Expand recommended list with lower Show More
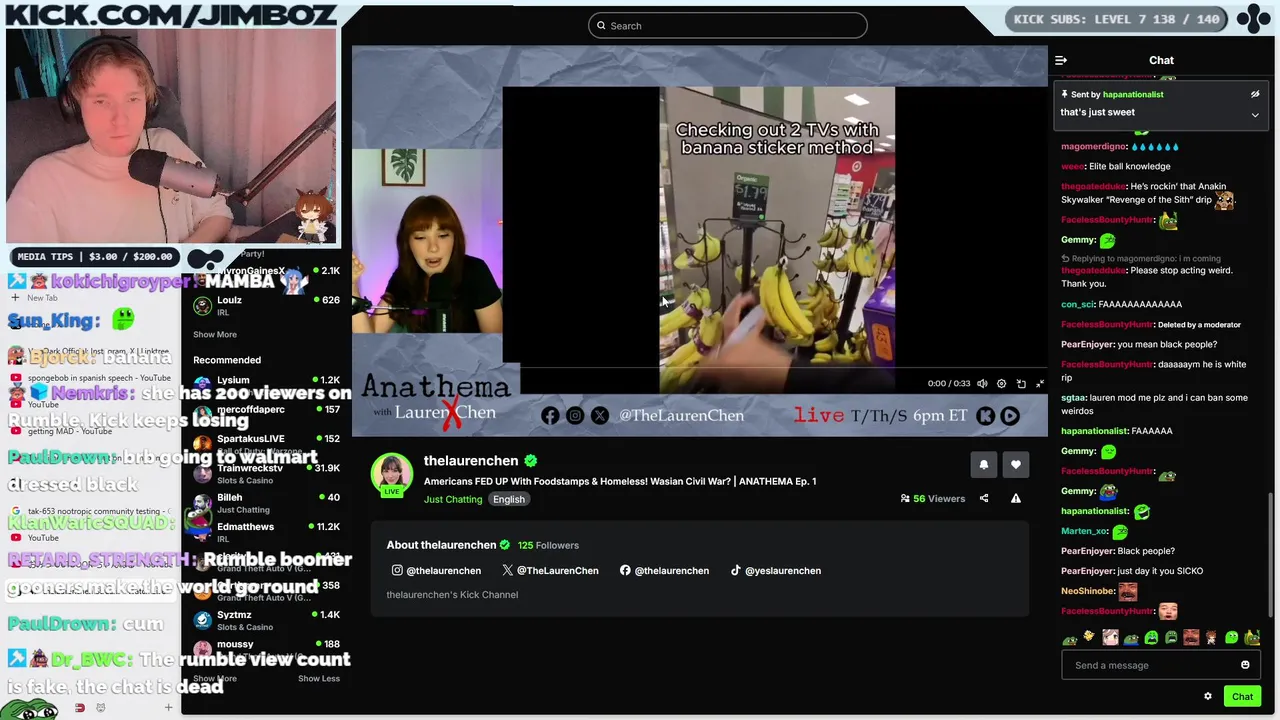 tap(215, 679)
